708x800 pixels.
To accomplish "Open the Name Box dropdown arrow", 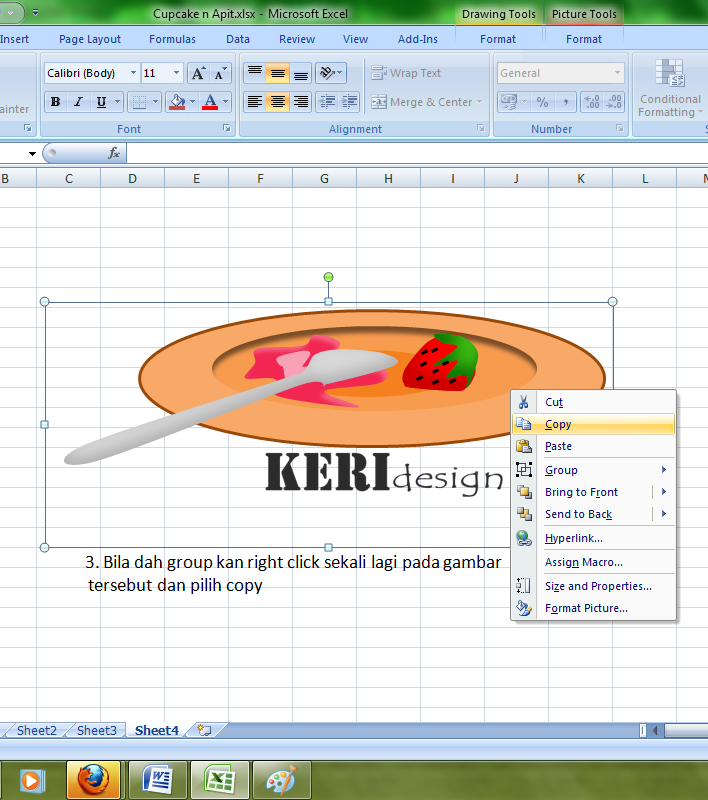I will click(32, 153).
